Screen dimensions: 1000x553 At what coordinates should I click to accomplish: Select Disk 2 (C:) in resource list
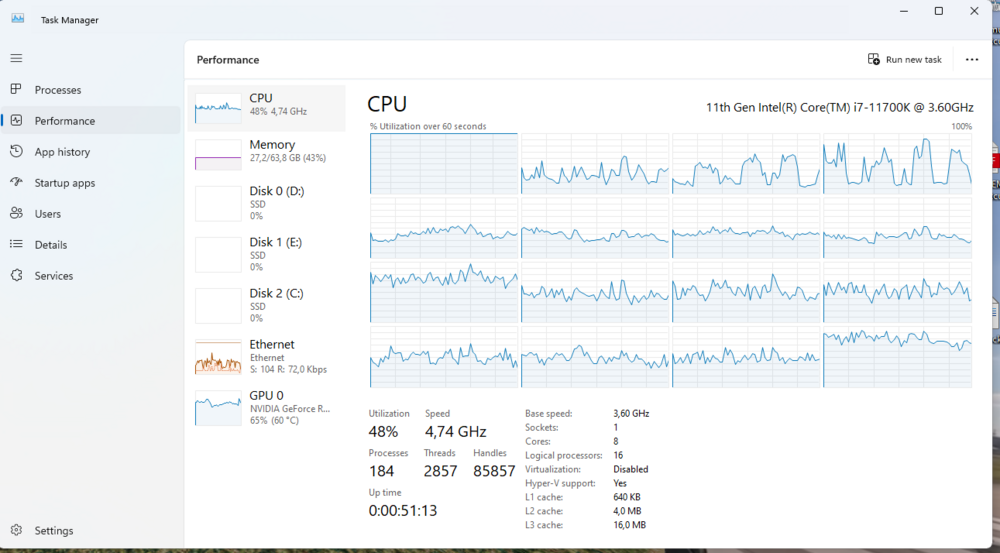267,306
